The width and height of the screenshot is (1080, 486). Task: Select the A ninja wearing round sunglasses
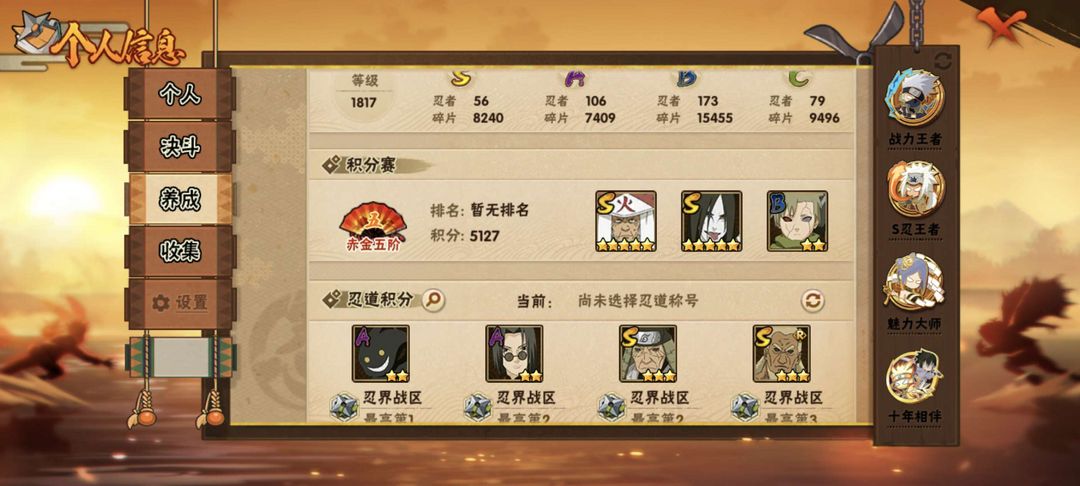tap(514, 354)
